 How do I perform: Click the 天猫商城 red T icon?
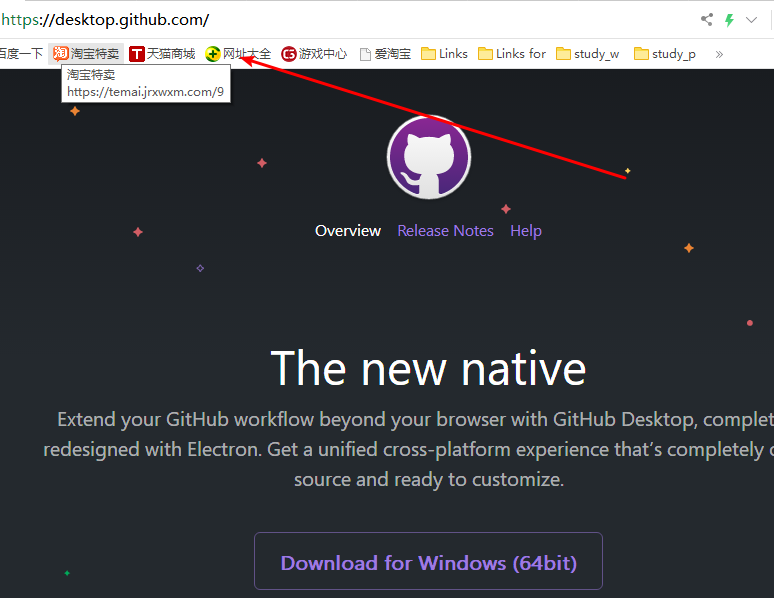pyautogui.click(x=137, y=54)
